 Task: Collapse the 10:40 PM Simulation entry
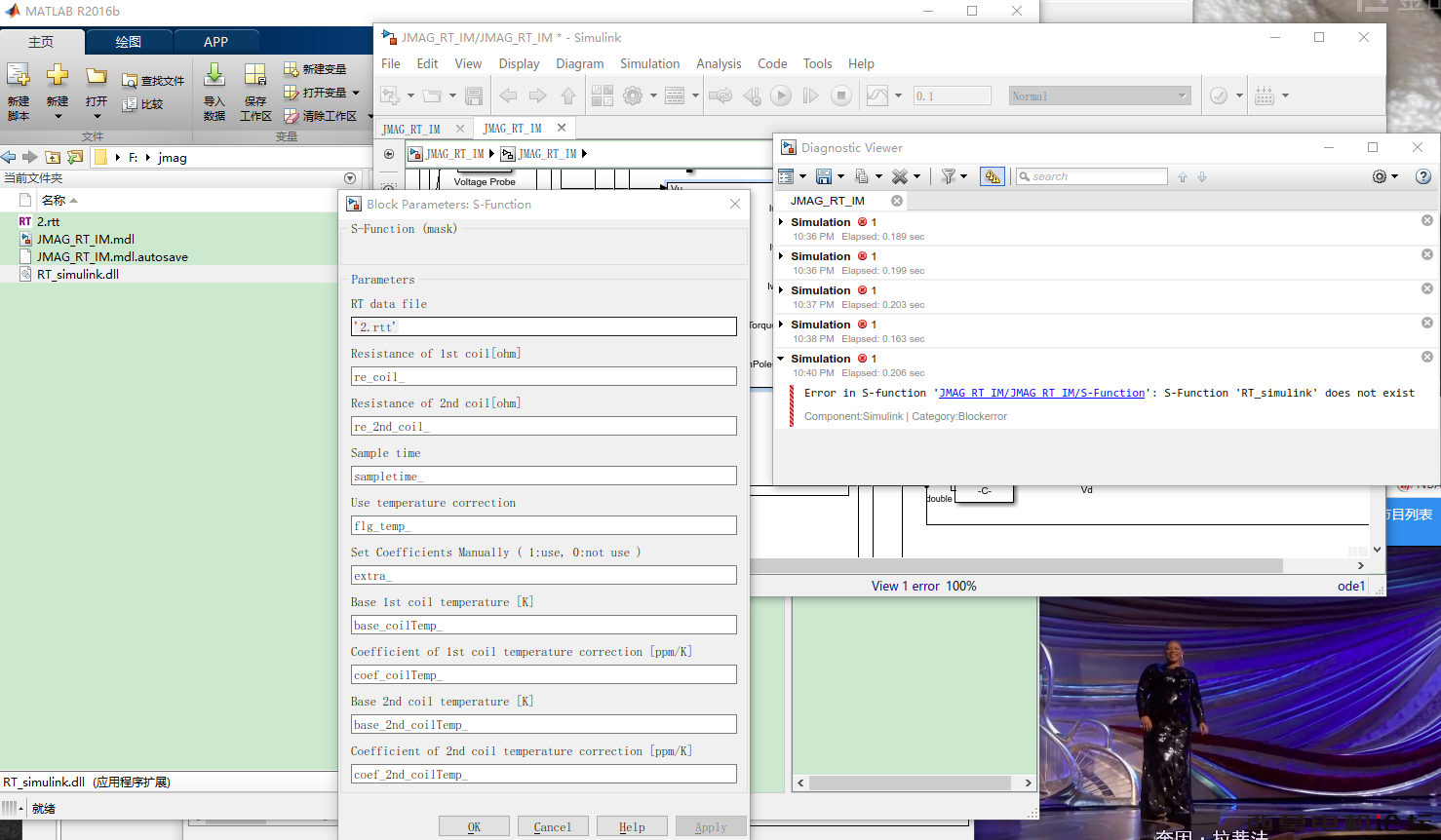[x=781, y=359]
